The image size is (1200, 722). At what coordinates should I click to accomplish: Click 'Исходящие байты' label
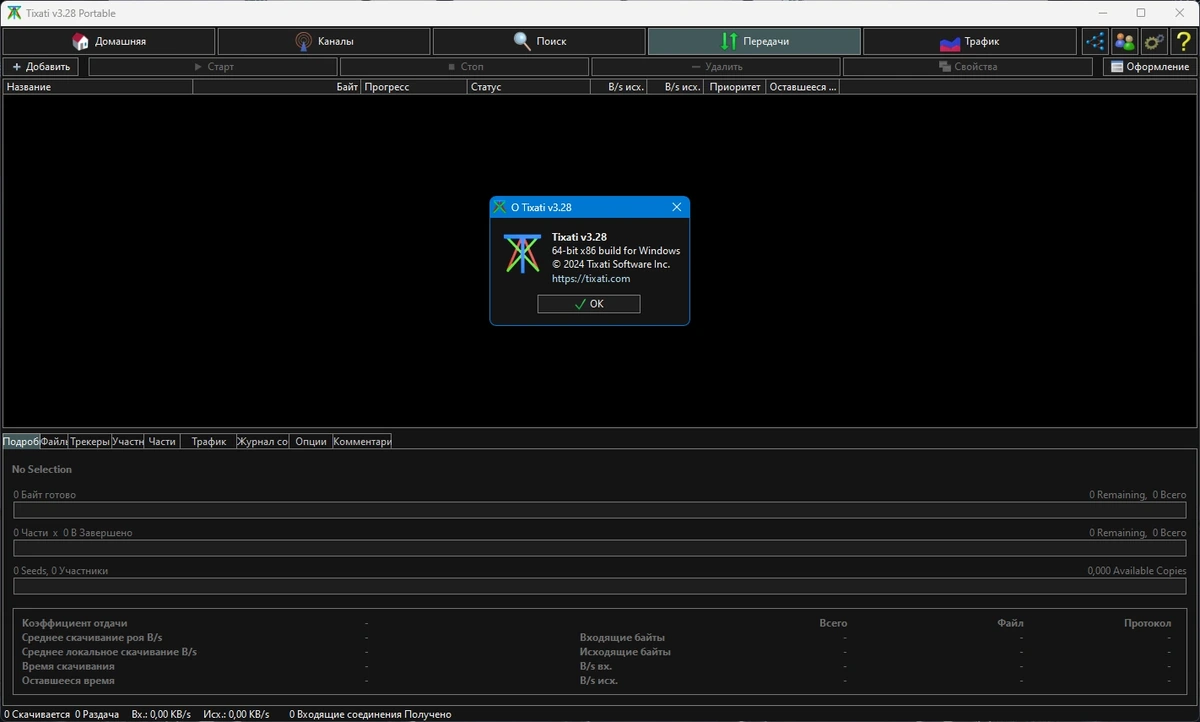click(x=625, y=652)
